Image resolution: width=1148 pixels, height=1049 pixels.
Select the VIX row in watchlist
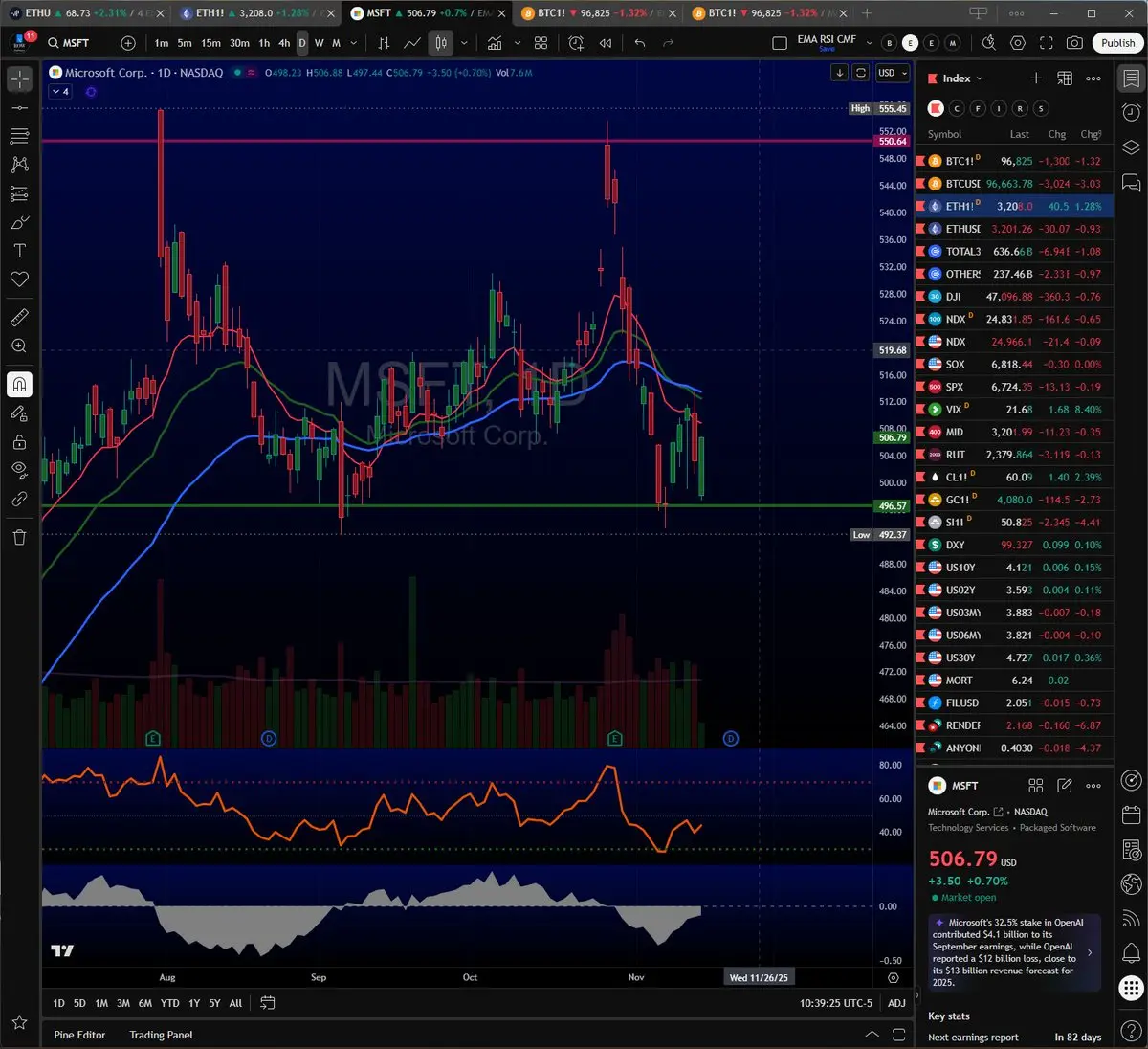pos(1015,410)
